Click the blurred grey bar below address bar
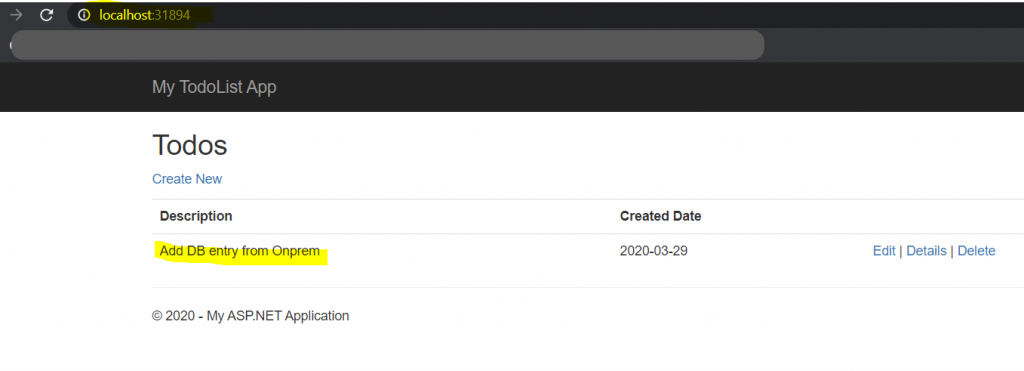This screenshot has height=371, width=1024. (387, 45)
